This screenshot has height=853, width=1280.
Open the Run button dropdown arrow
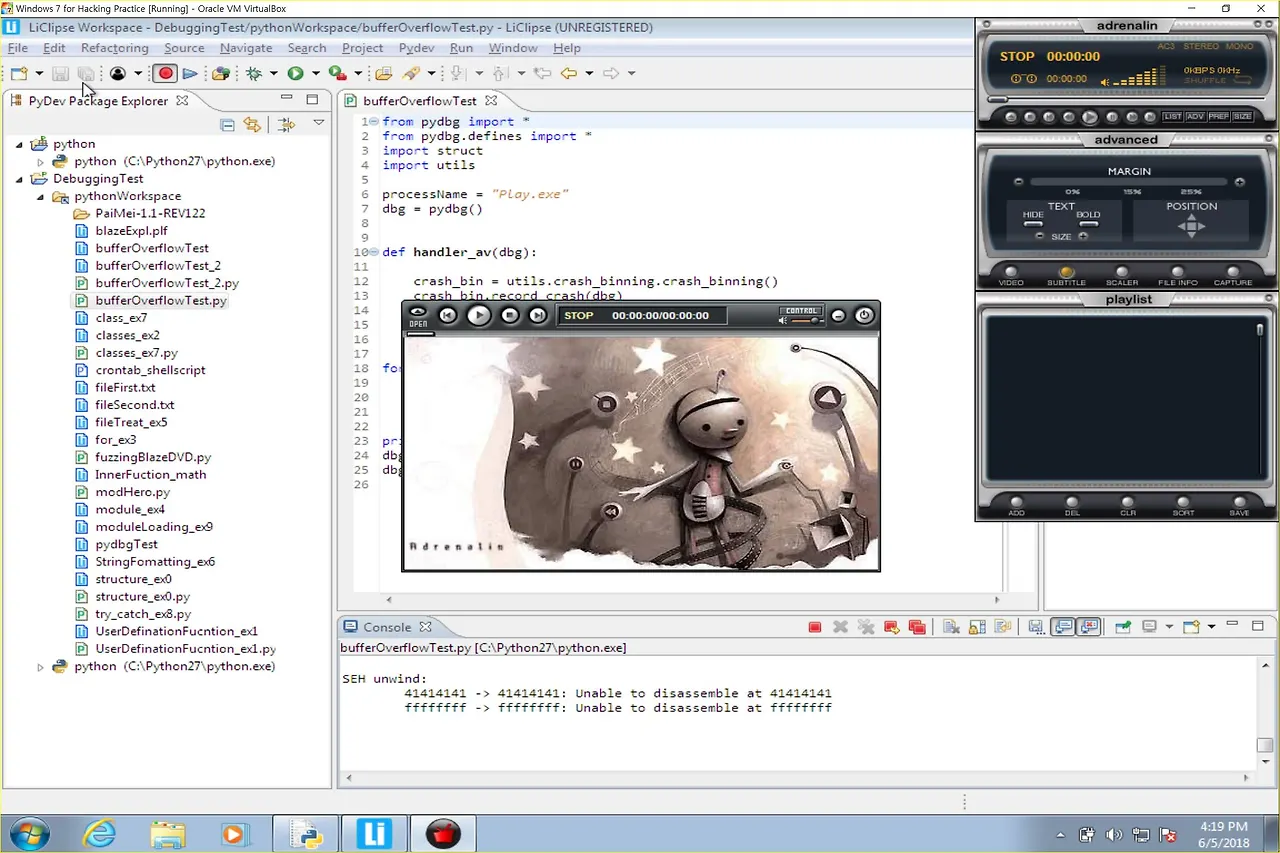pos(315,73)
